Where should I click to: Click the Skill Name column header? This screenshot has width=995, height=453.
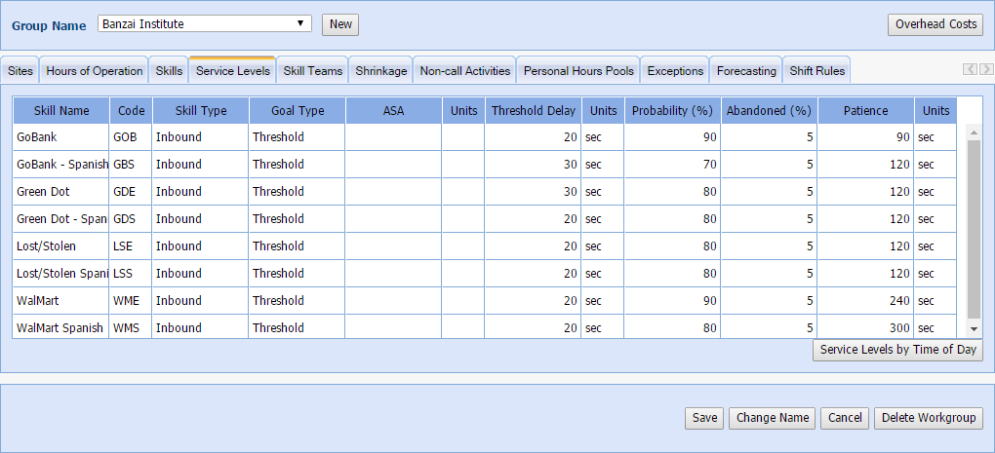(61, 111)
